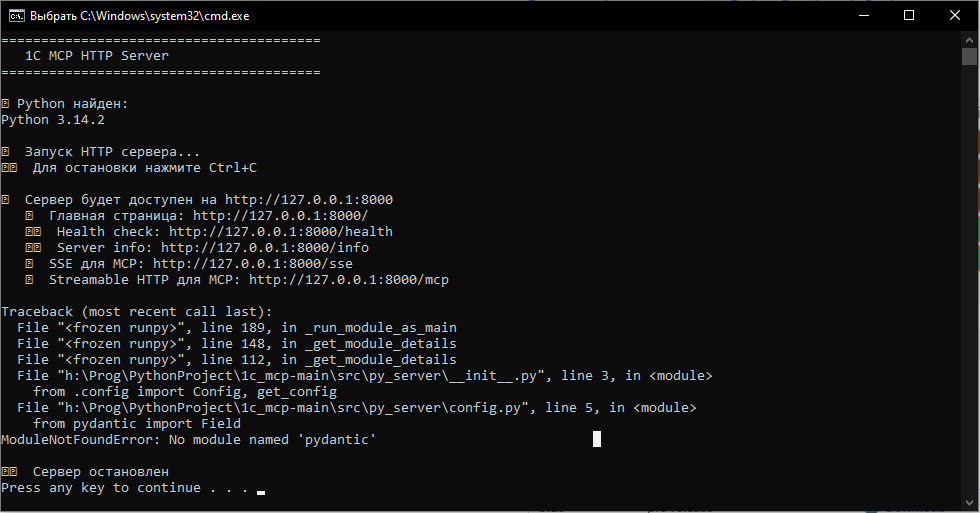
Task: Click the __init__.py file path in traceback
Action: (x=304, y=376)
